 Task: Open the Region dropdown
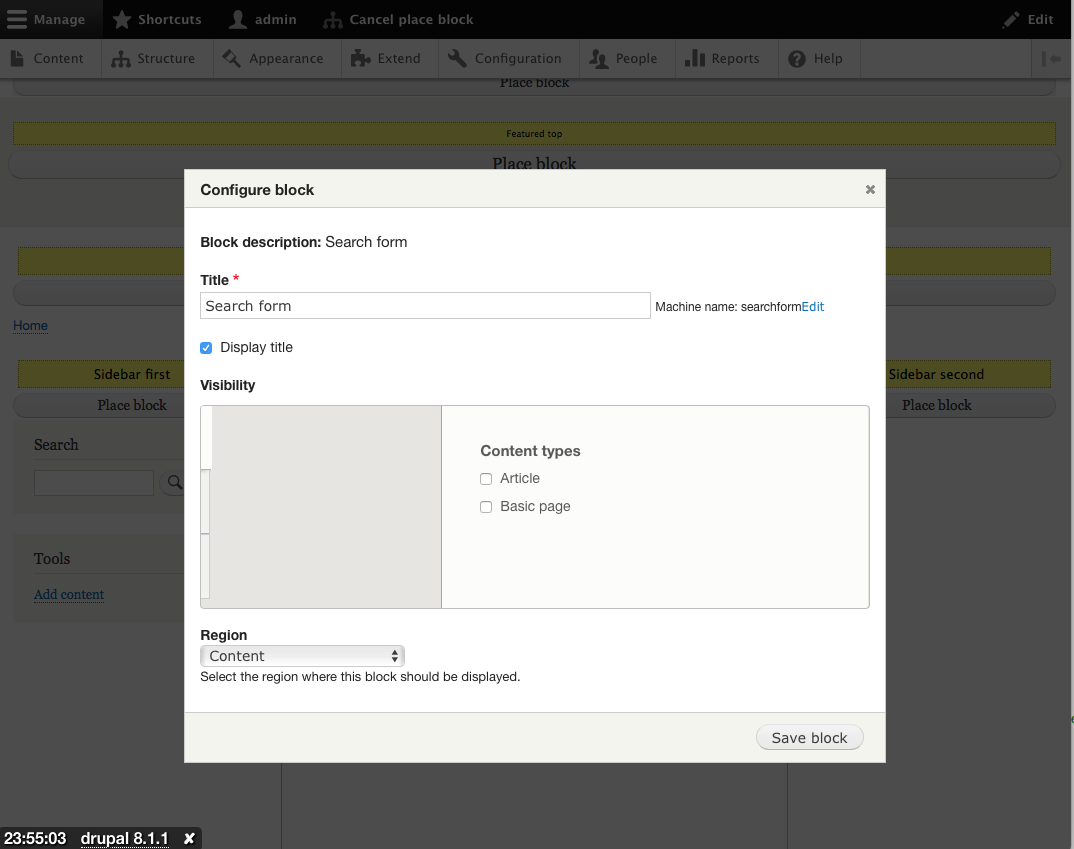click(x=302, y=656)
